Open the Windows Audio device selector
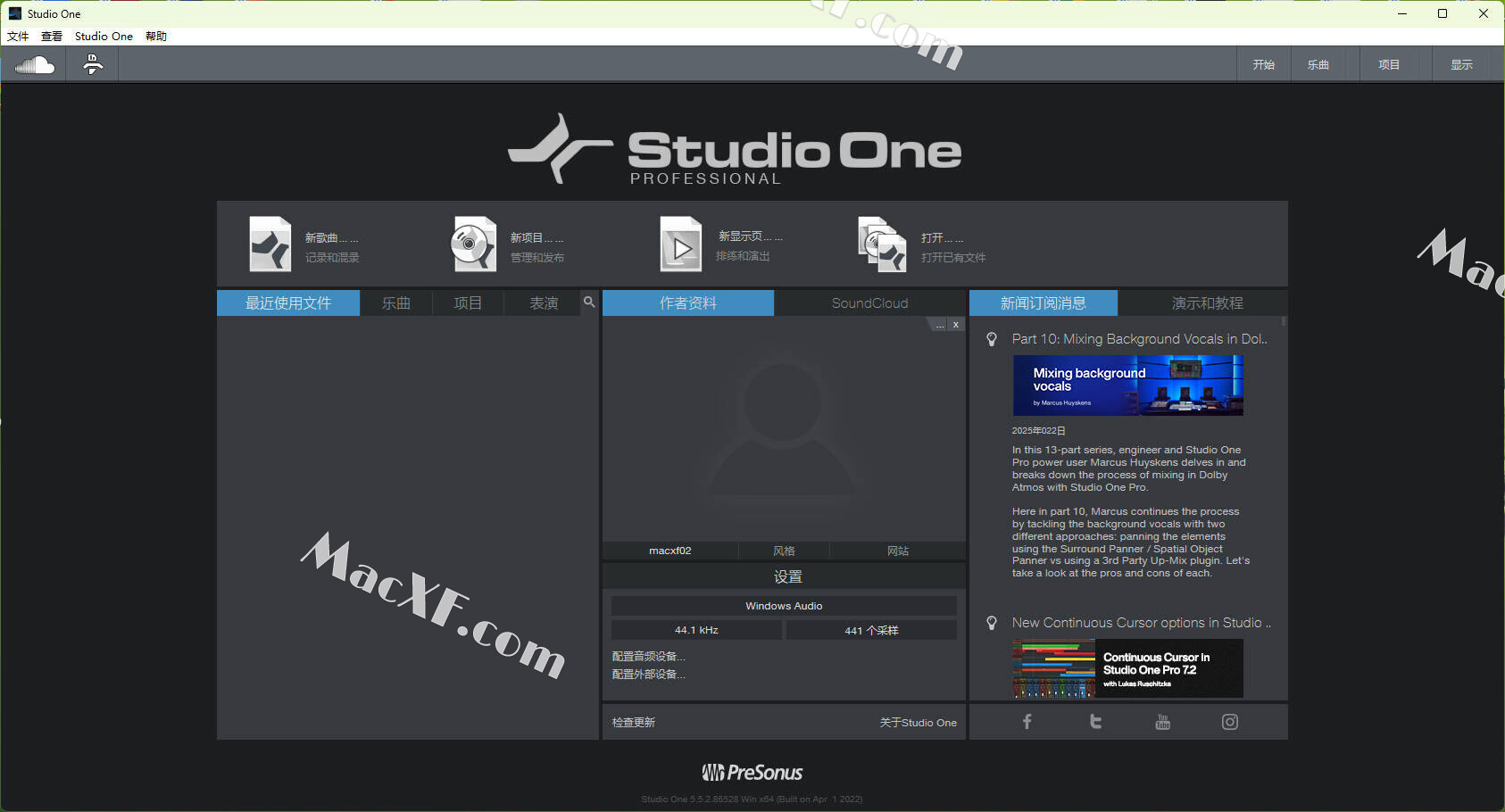Image resolution: width=1505 pixels, height=812 pixels. [x=784, y=606]
